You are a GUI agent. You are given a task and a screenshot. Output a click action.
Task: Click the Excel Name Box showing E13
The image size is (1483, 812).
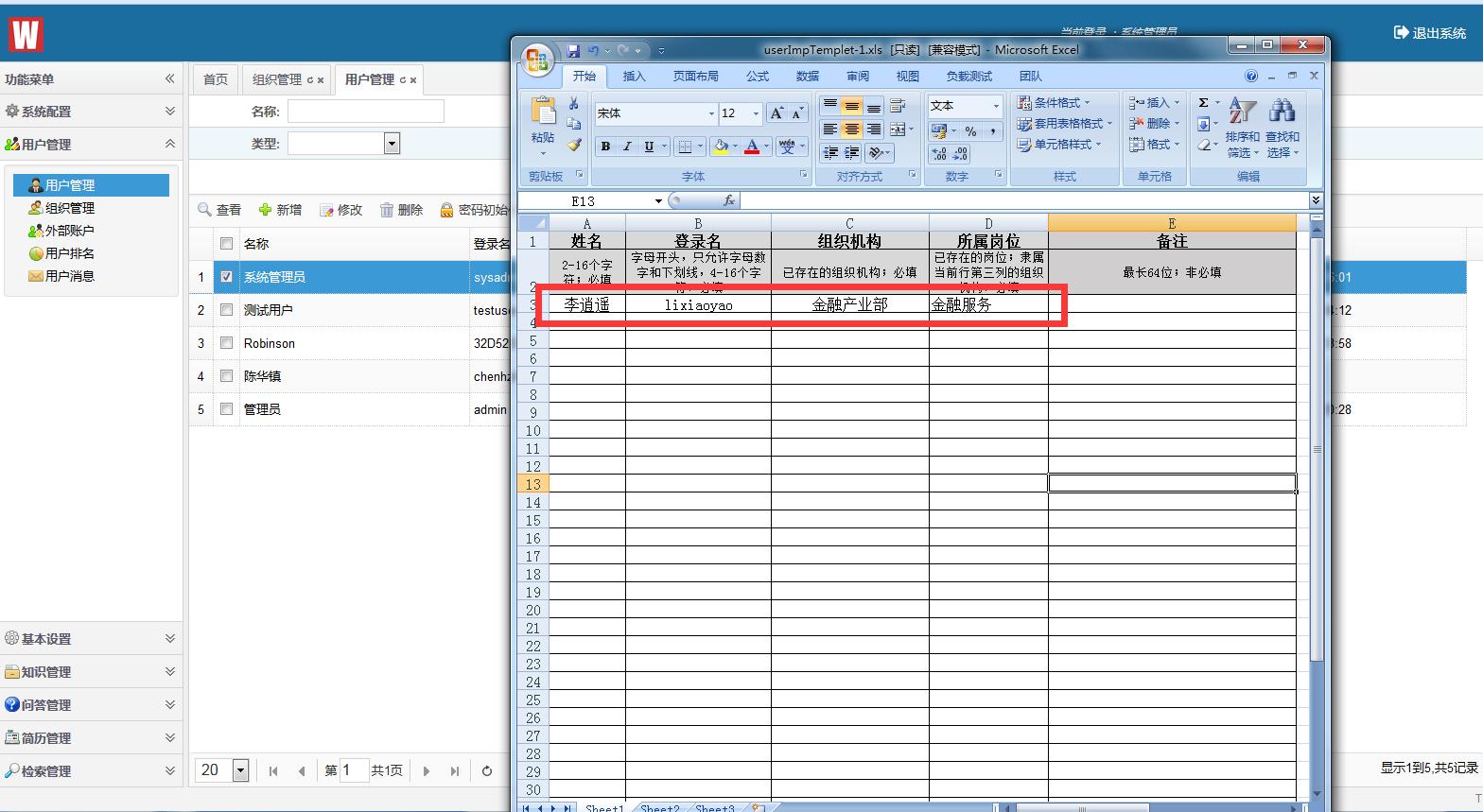pos(584,200)
